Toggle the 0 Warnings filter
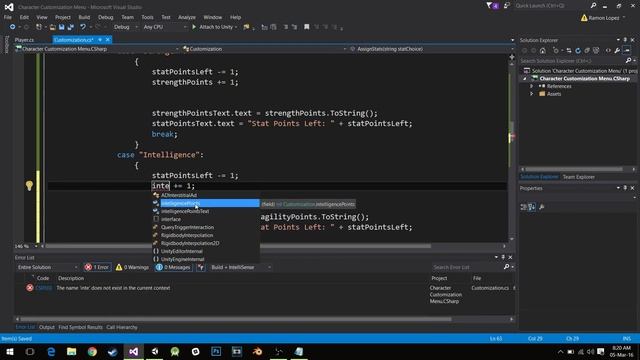The image size is (640, 360). point(132,267)
